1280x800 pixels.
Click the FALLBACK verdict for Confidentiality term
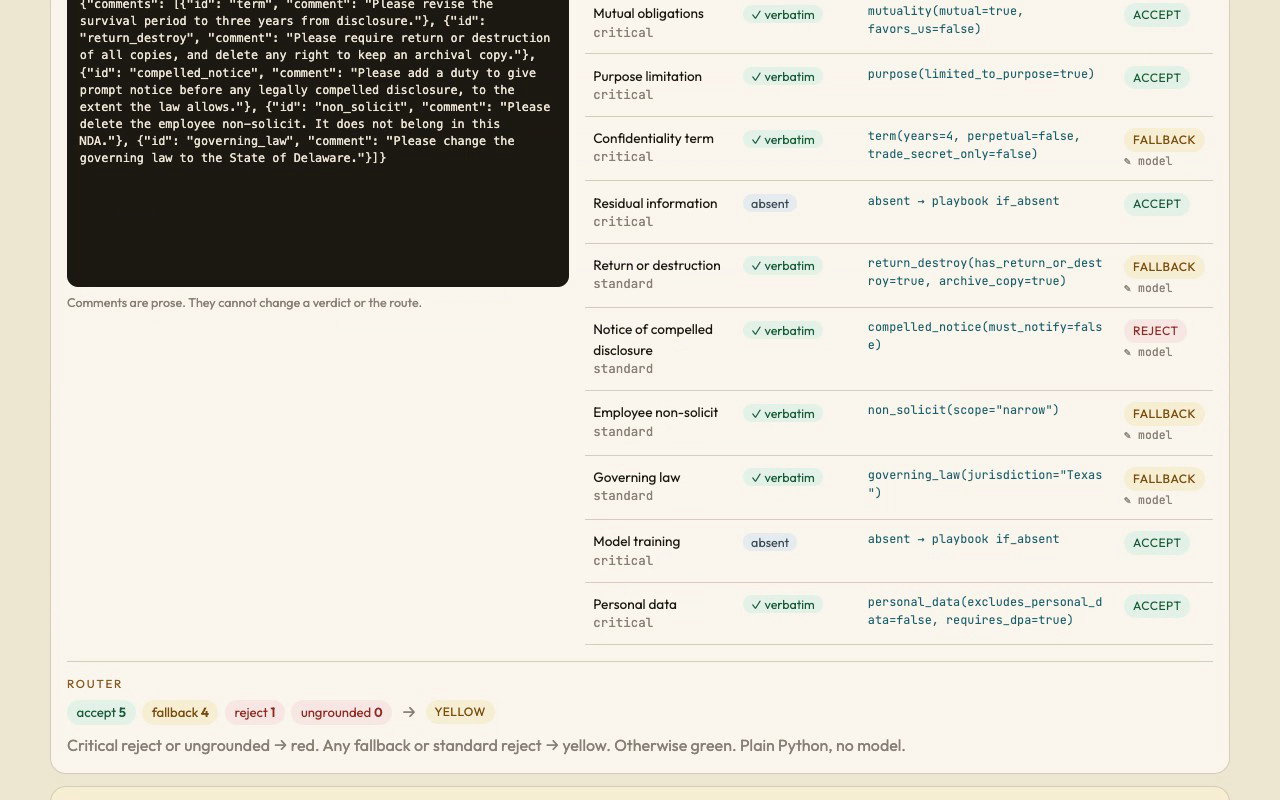coord(1164,140)
